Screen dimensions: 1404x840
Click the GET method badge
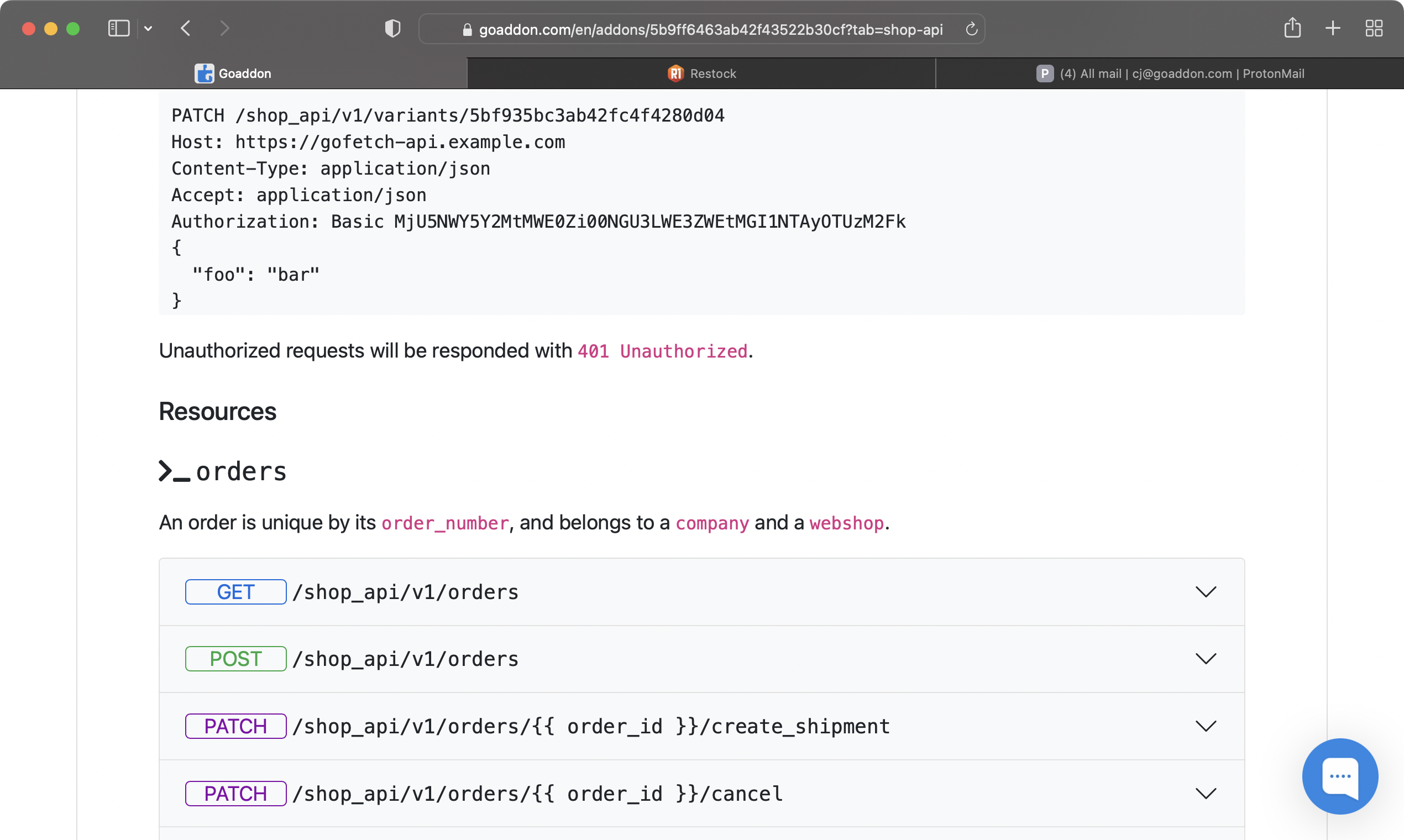235,592
